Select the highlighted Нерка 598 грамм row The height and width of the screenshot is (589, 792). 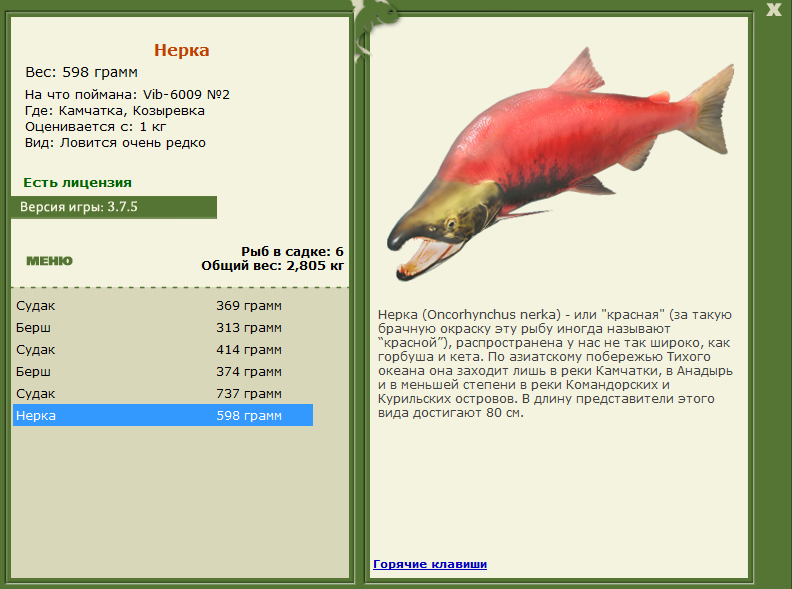[163, 415]
